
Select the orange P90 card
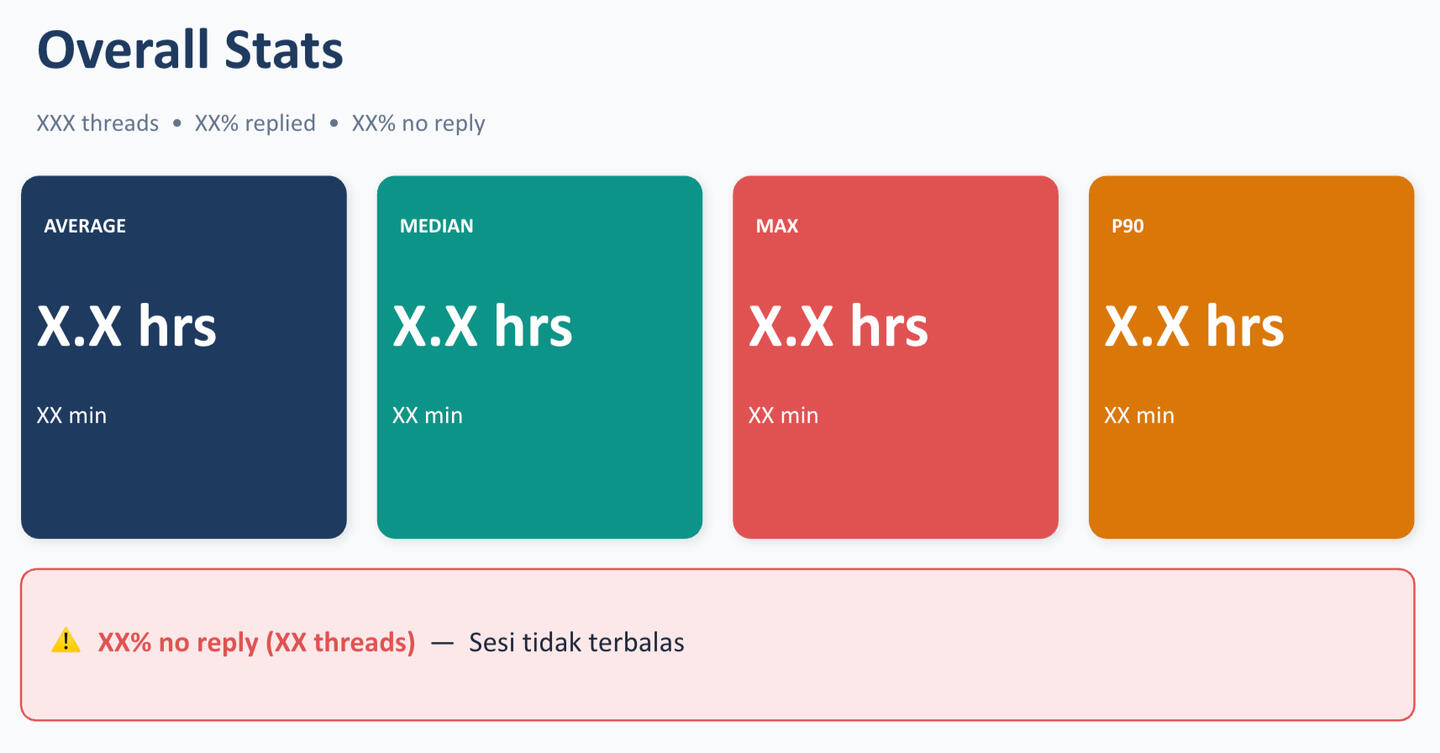(x=1252, y=357)
